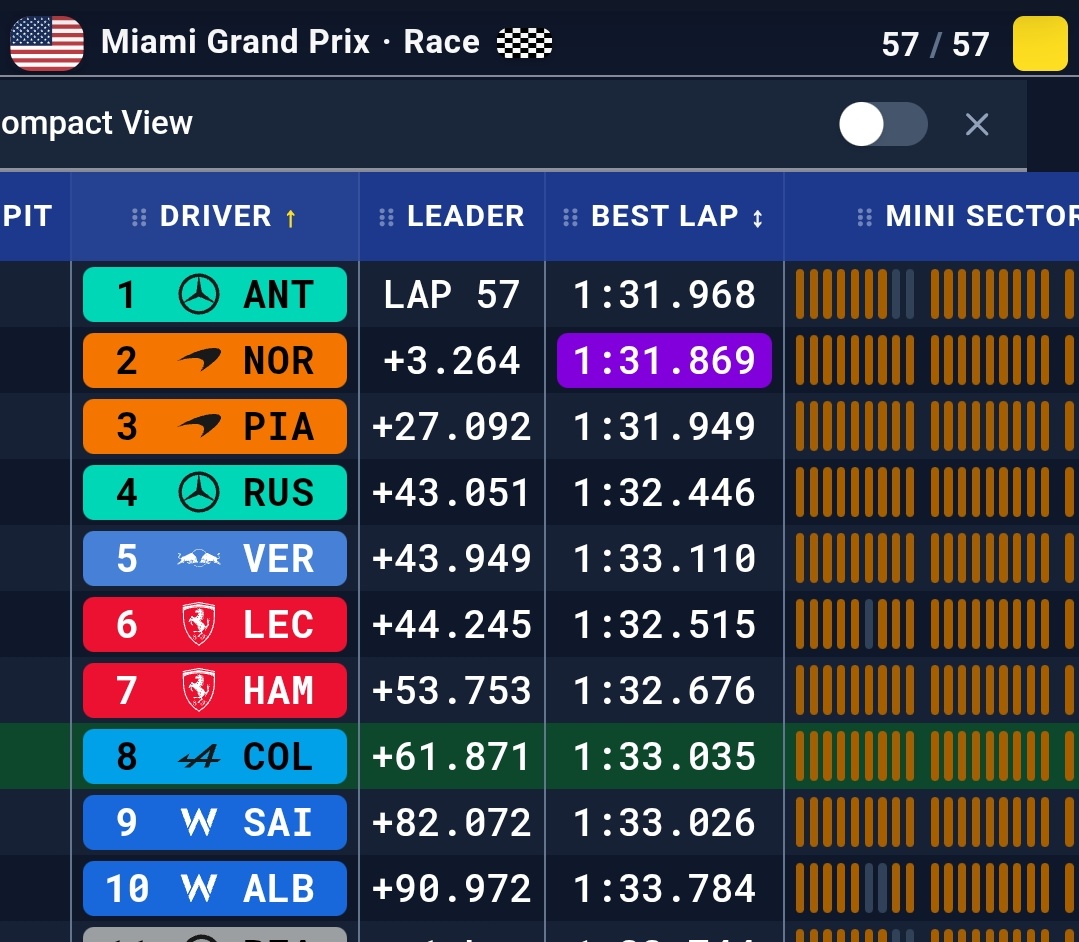
Task: Click best lap 1:33.035
Action: tap(664, 757)
